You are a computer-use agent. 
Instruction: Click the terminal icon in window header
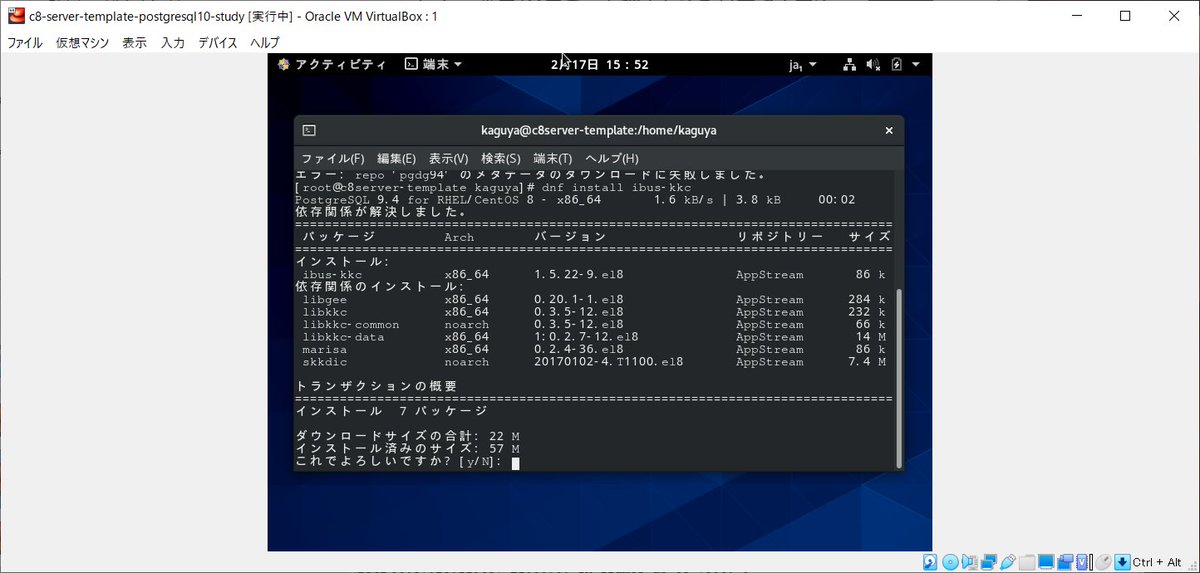pos(310,130)
